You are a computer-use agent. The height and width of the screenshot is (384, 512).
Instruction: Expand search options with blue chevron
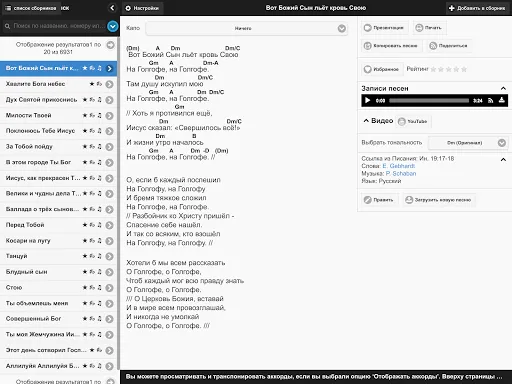coord(113,26)
